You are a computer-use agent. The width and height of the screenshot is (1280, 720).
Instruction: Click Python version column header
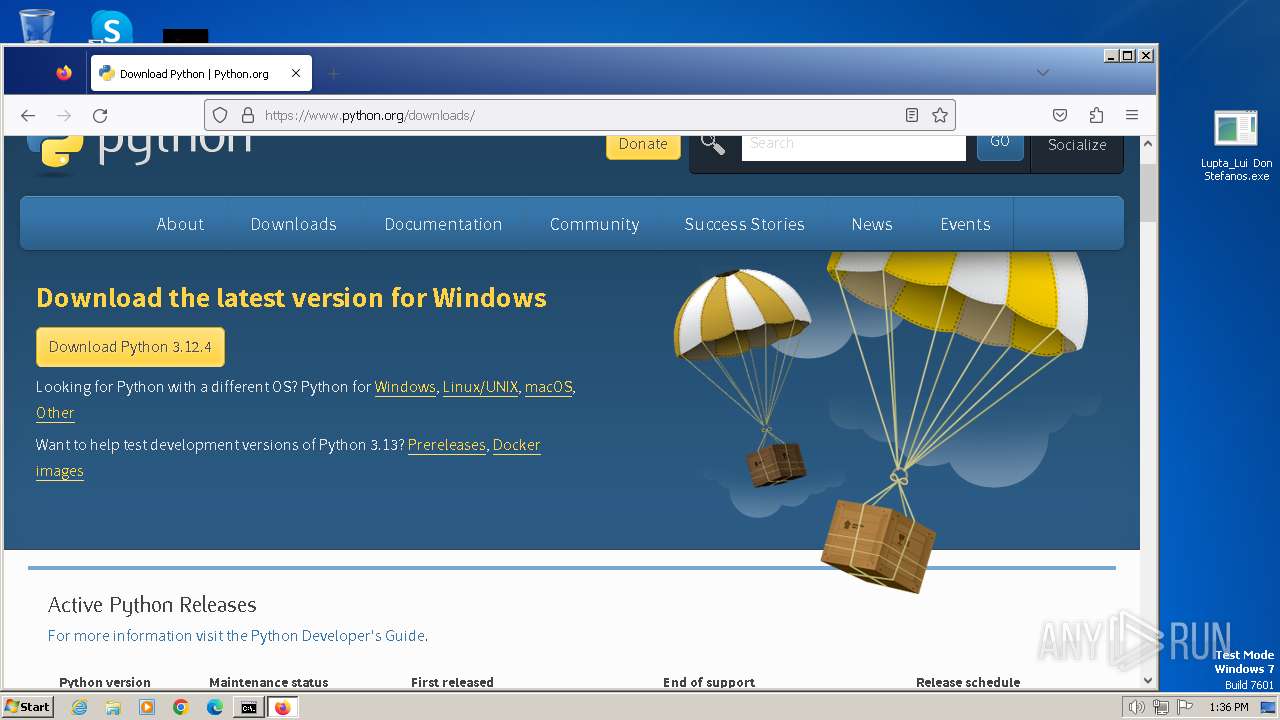tap(105, 682)
